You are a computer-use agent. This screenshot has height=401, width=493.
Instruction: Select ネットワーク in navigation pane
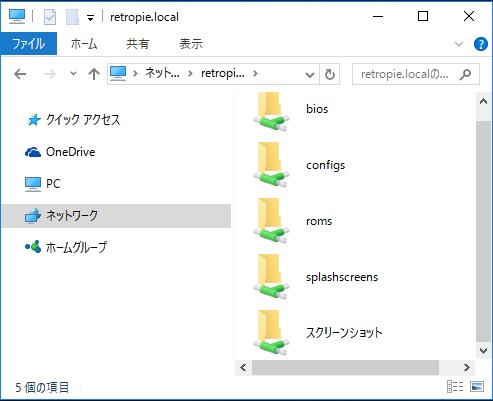(x=116, y=216)
